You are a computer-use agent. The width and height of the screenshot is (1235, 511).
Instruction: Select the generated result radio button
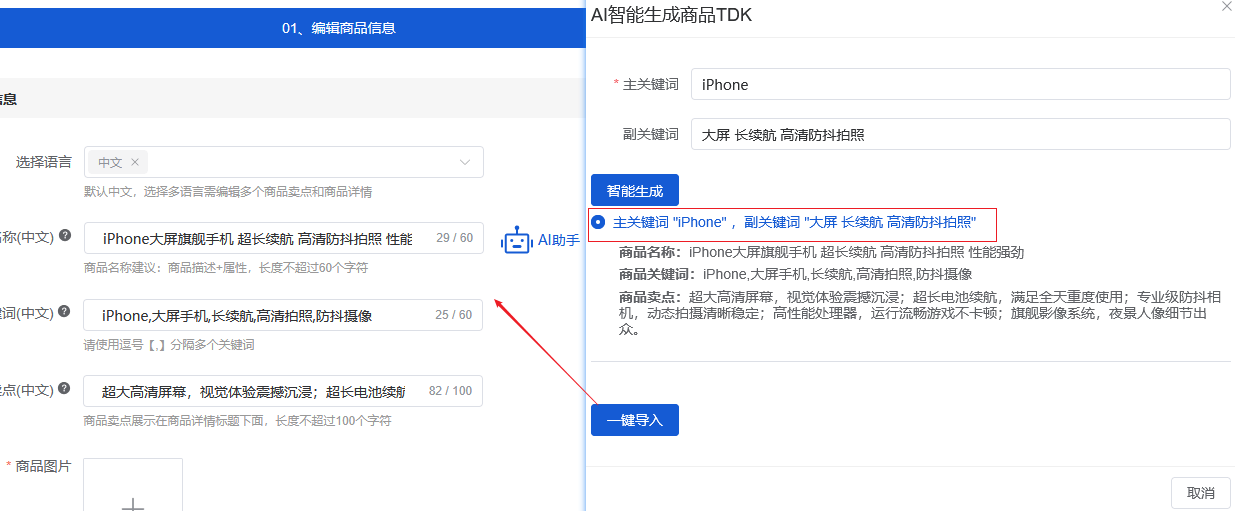click(598, 222)
